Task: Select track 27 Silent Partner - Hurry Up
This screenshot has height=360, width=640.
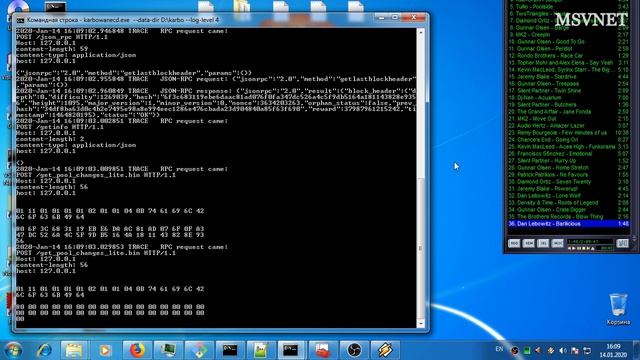Action: coord(569,161)
